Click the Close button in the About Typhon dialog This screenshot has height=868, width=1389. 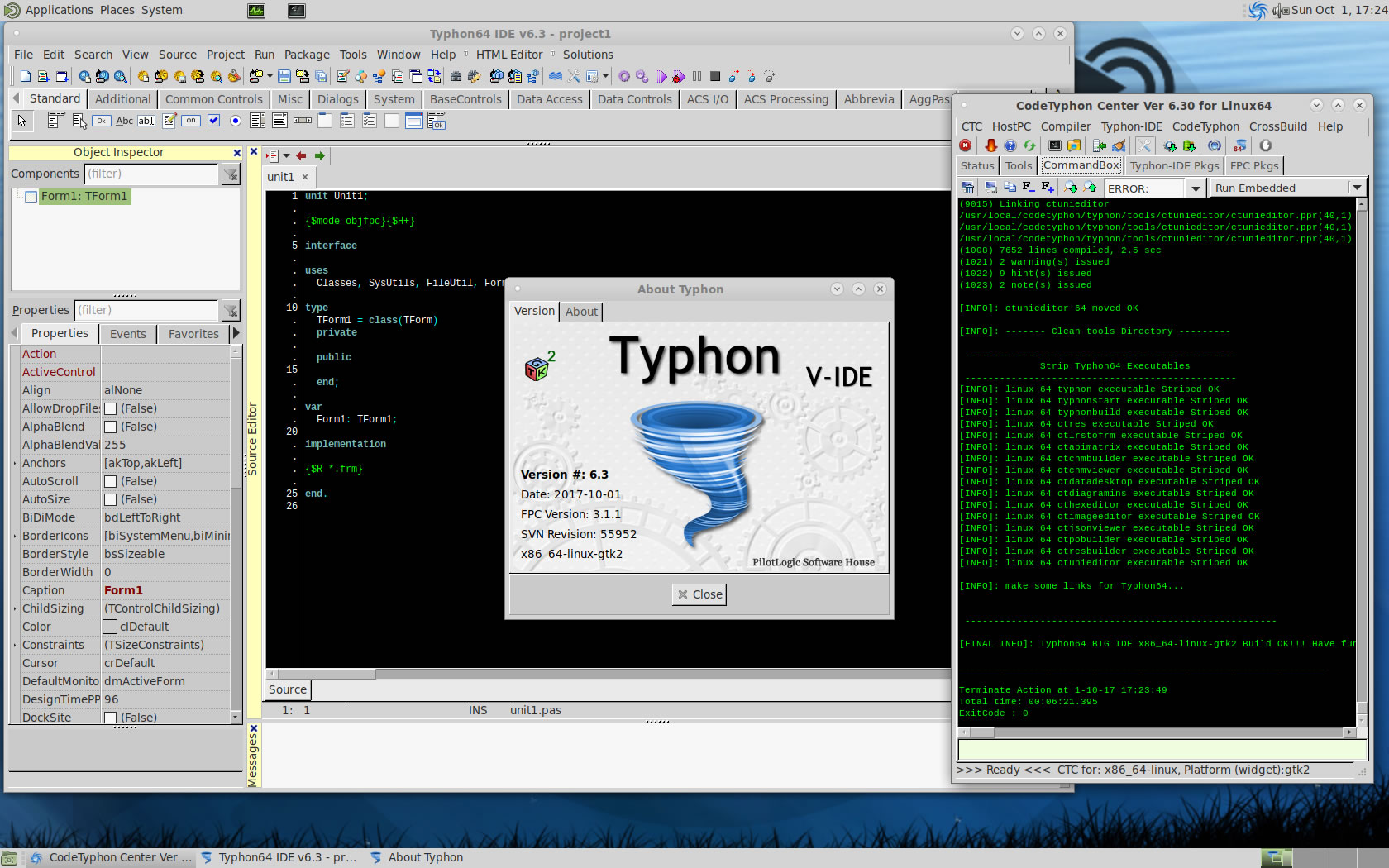point(699,594)
